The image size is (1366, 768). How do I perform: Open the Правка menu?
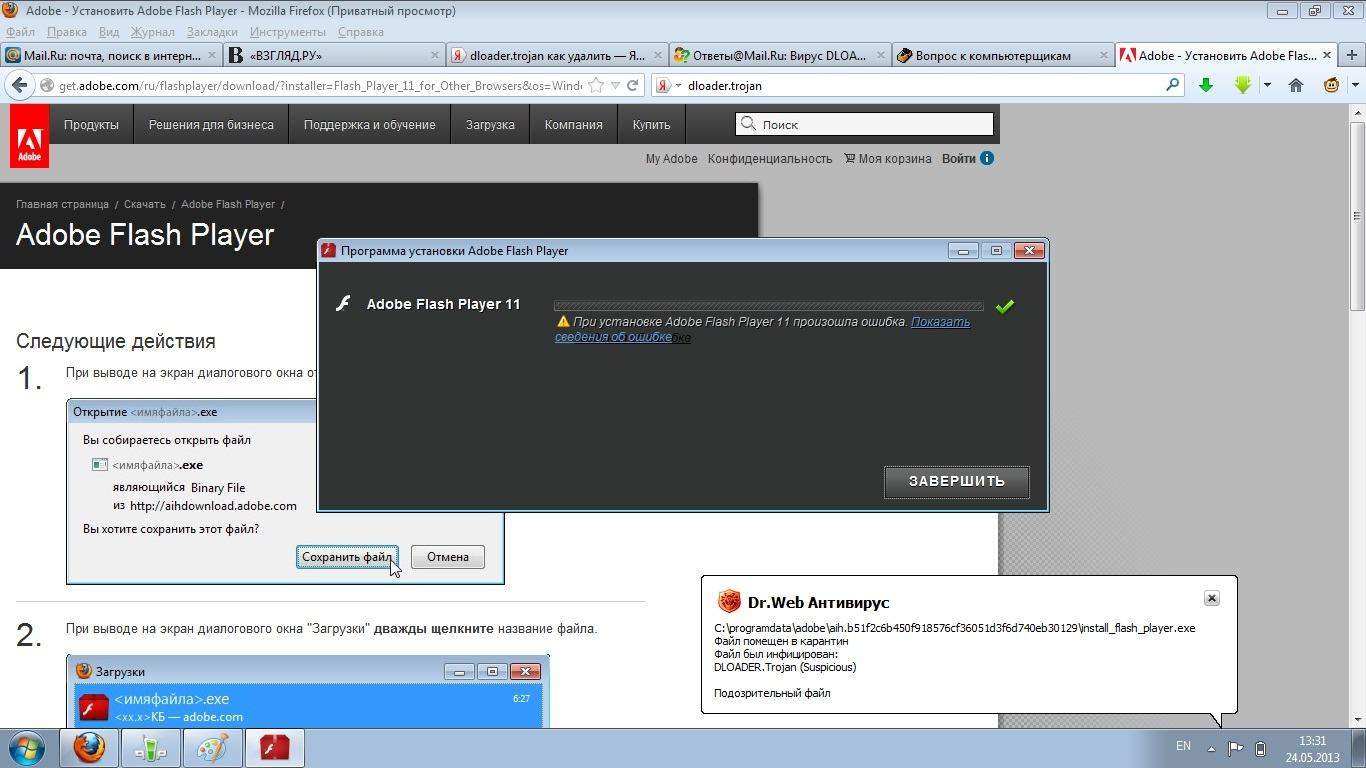tap(67, 32)
